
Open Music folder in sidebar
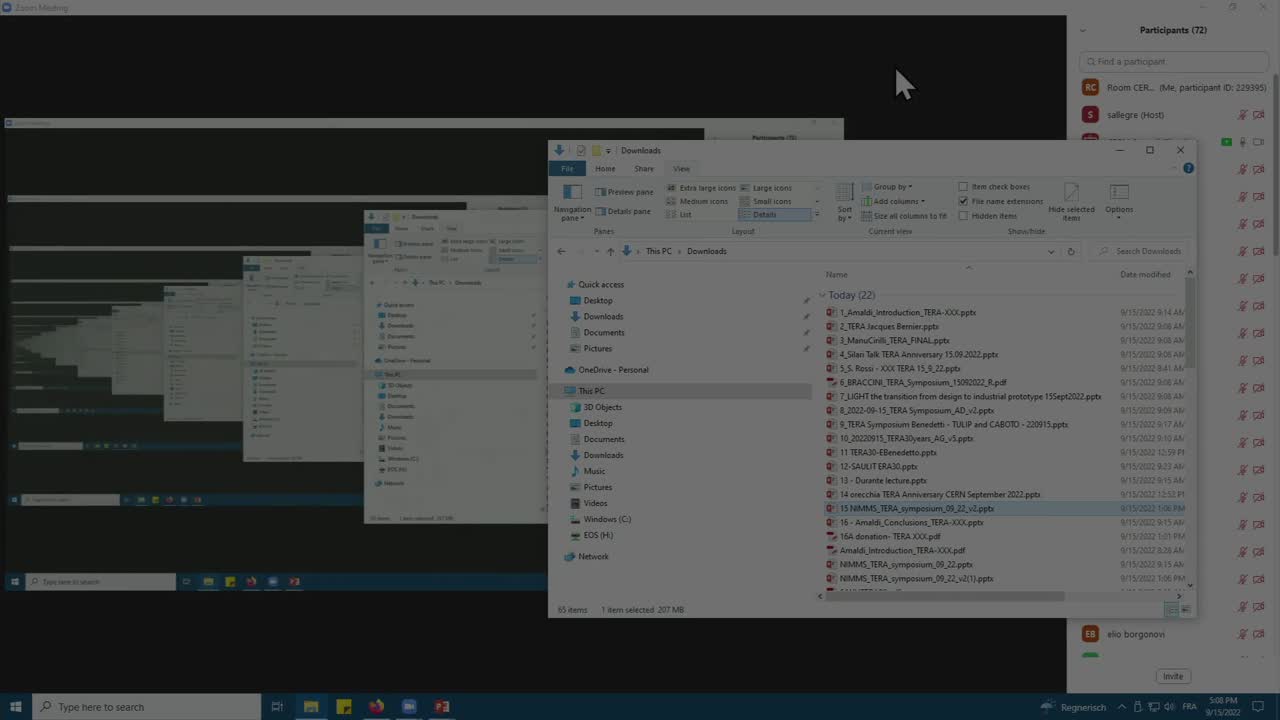pyautogui.click(x=594, y=471)
